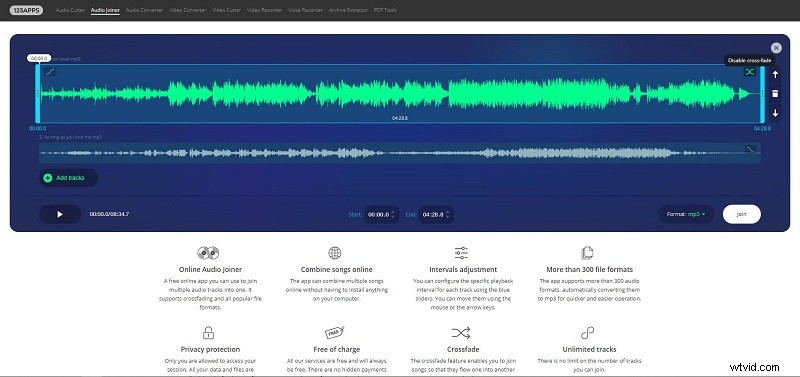Increase the End time with the up arrow

447,211
